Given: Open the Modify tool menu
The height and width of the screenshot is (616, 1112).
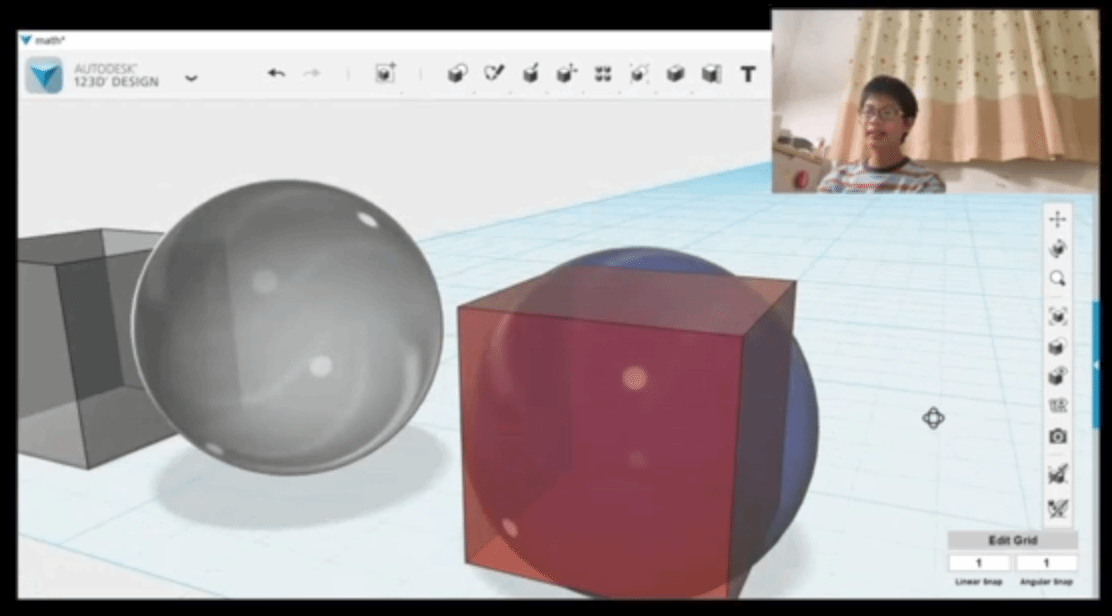Looking at the screenshot, I should (567, 73).
